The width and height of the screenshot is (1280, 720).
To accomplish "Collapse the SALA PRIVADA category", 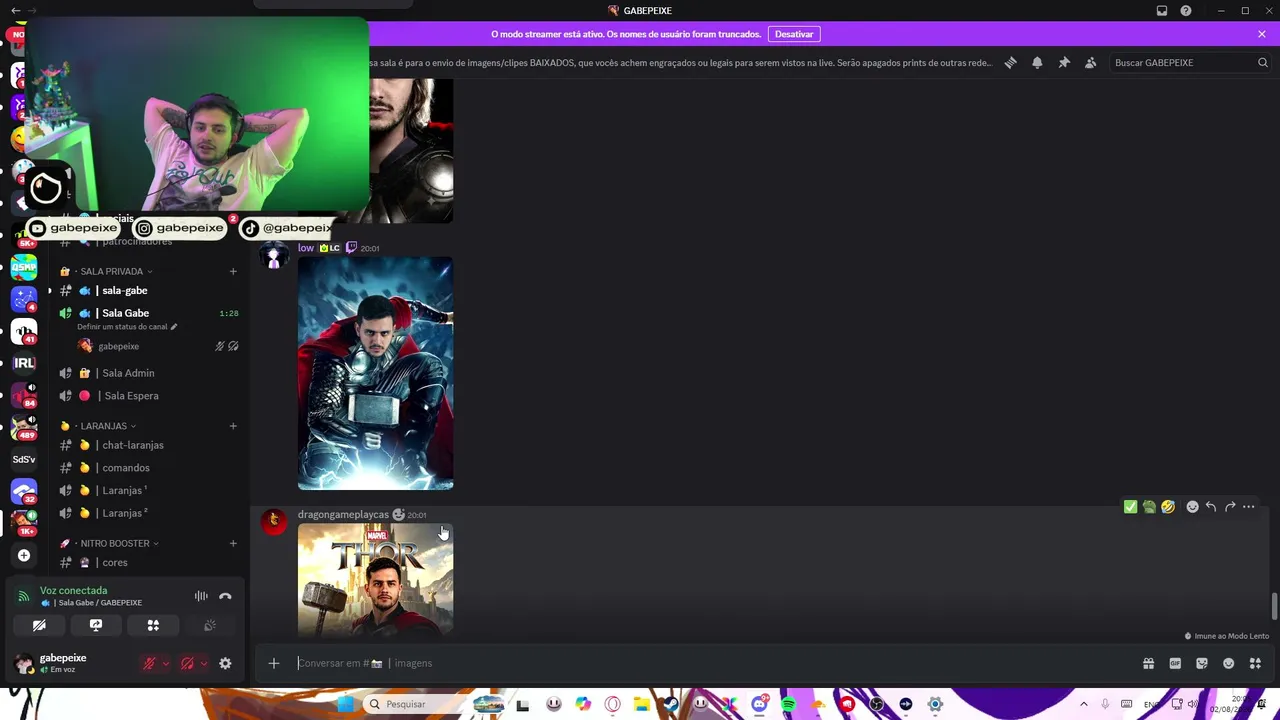I will 111,271.
